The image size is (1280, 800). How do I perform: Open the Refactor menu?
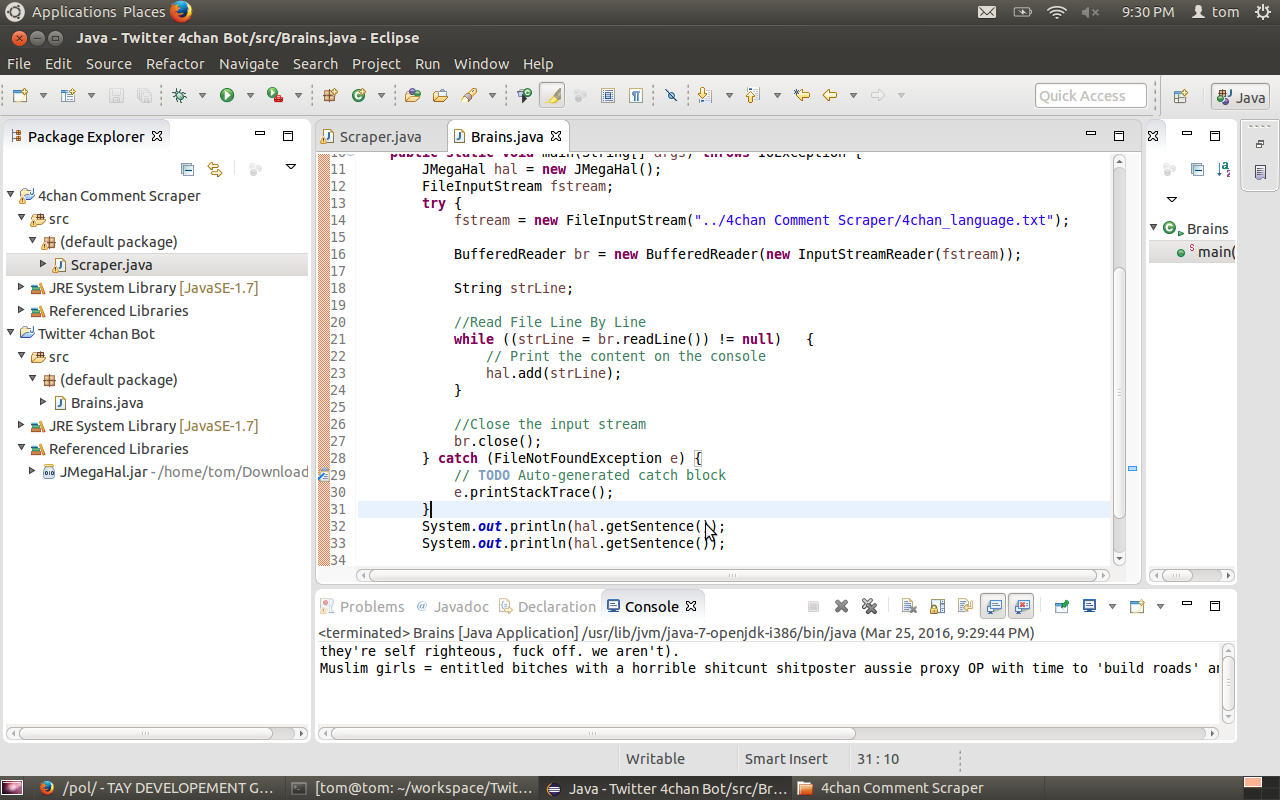tap(175, 63)
